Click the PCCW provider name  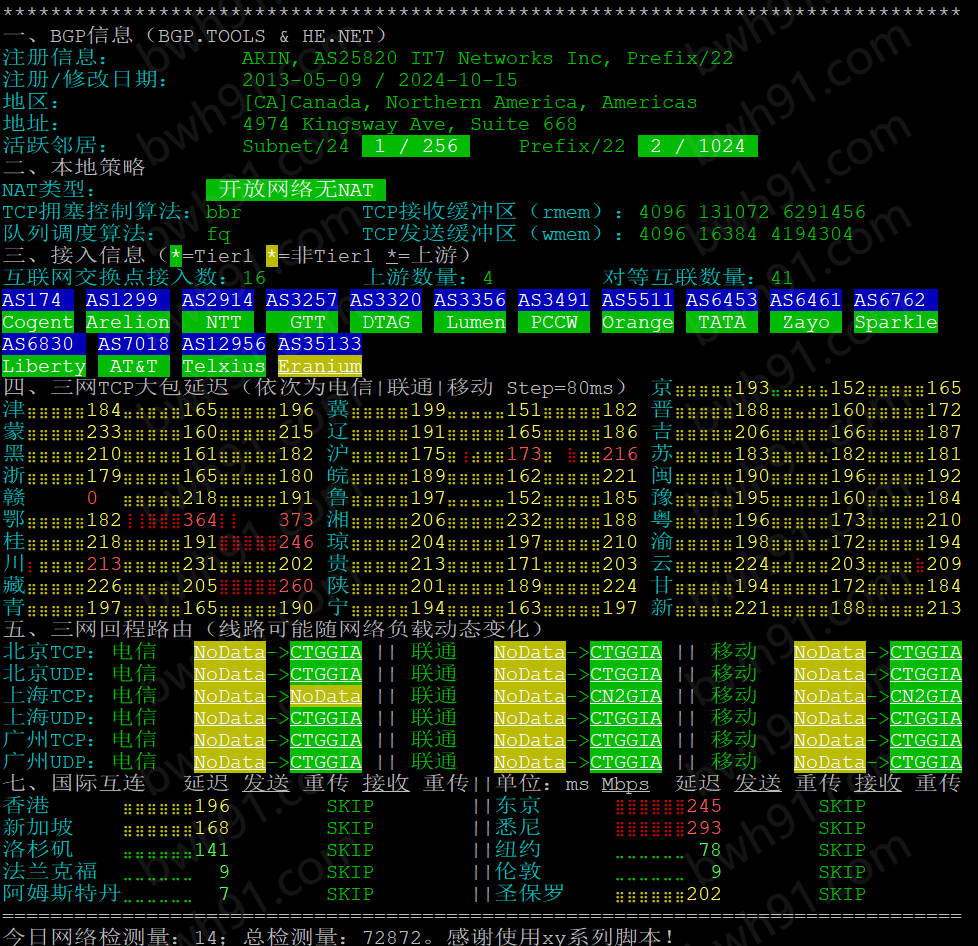[553, 322]
